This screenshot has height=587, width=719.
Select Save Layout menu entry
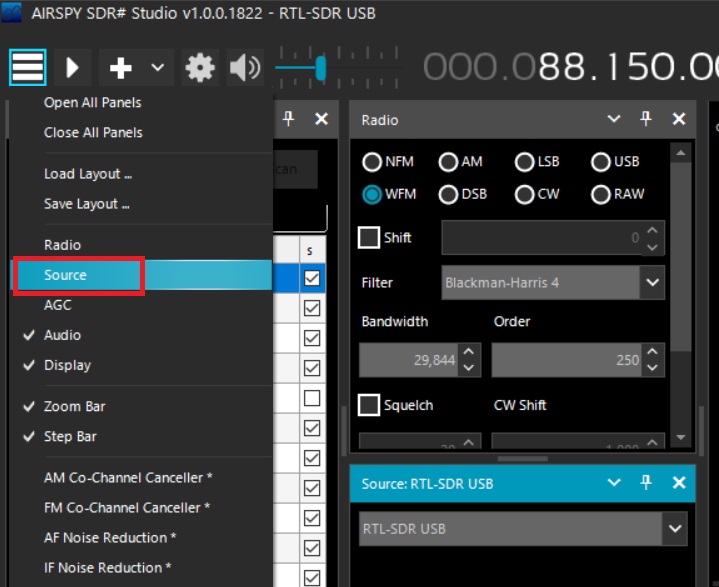(x=86, y=204)
